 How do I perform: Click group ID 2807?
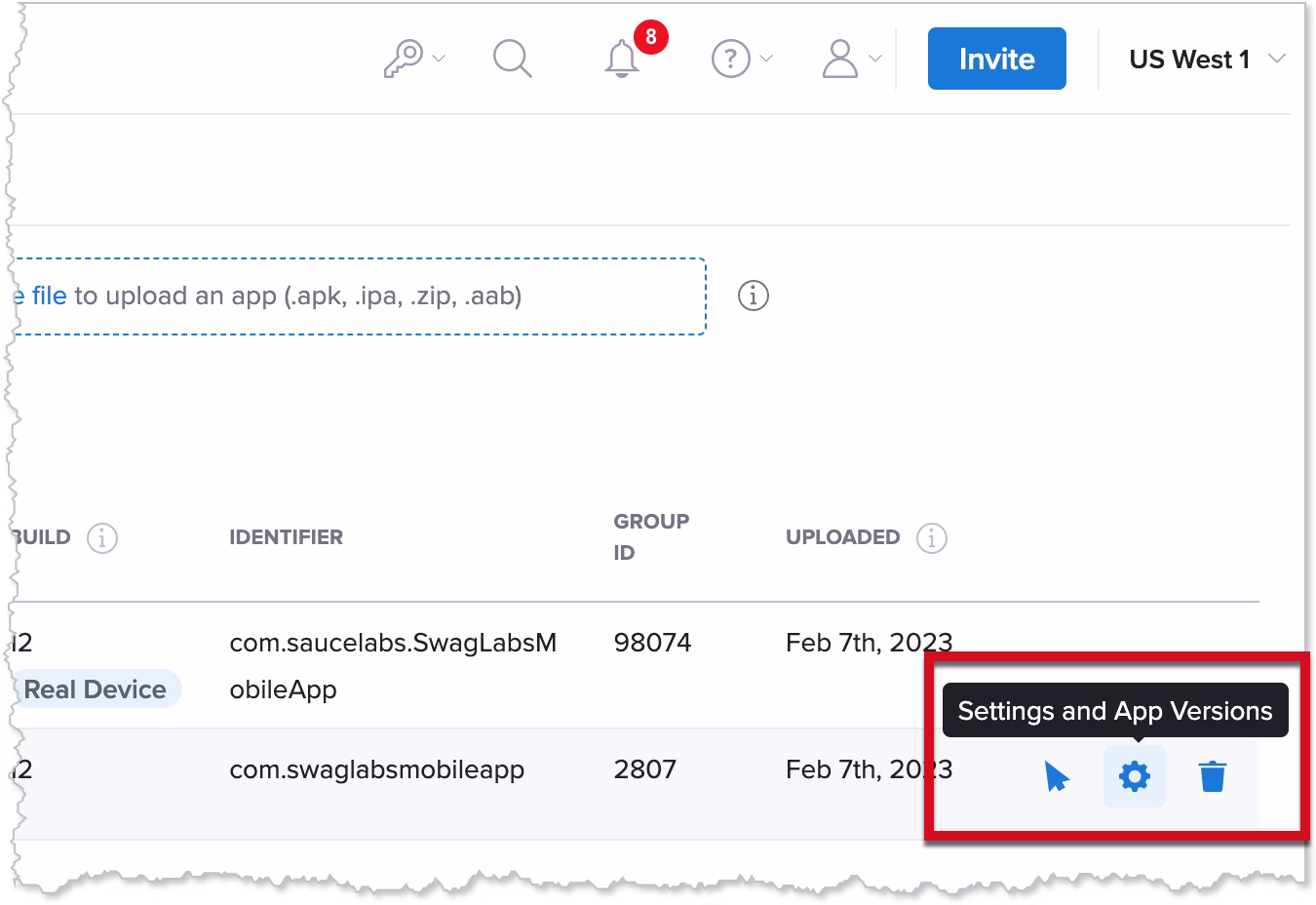(644, 769)
